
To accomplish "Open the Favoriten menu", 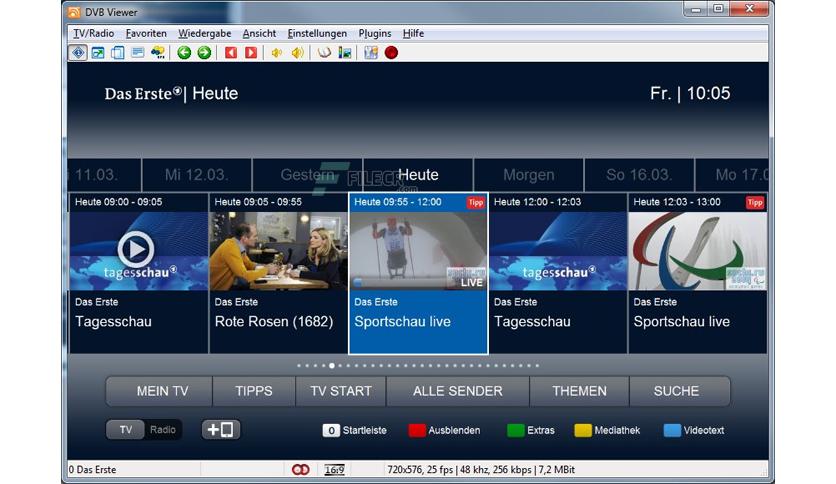I will click(146, 33).
